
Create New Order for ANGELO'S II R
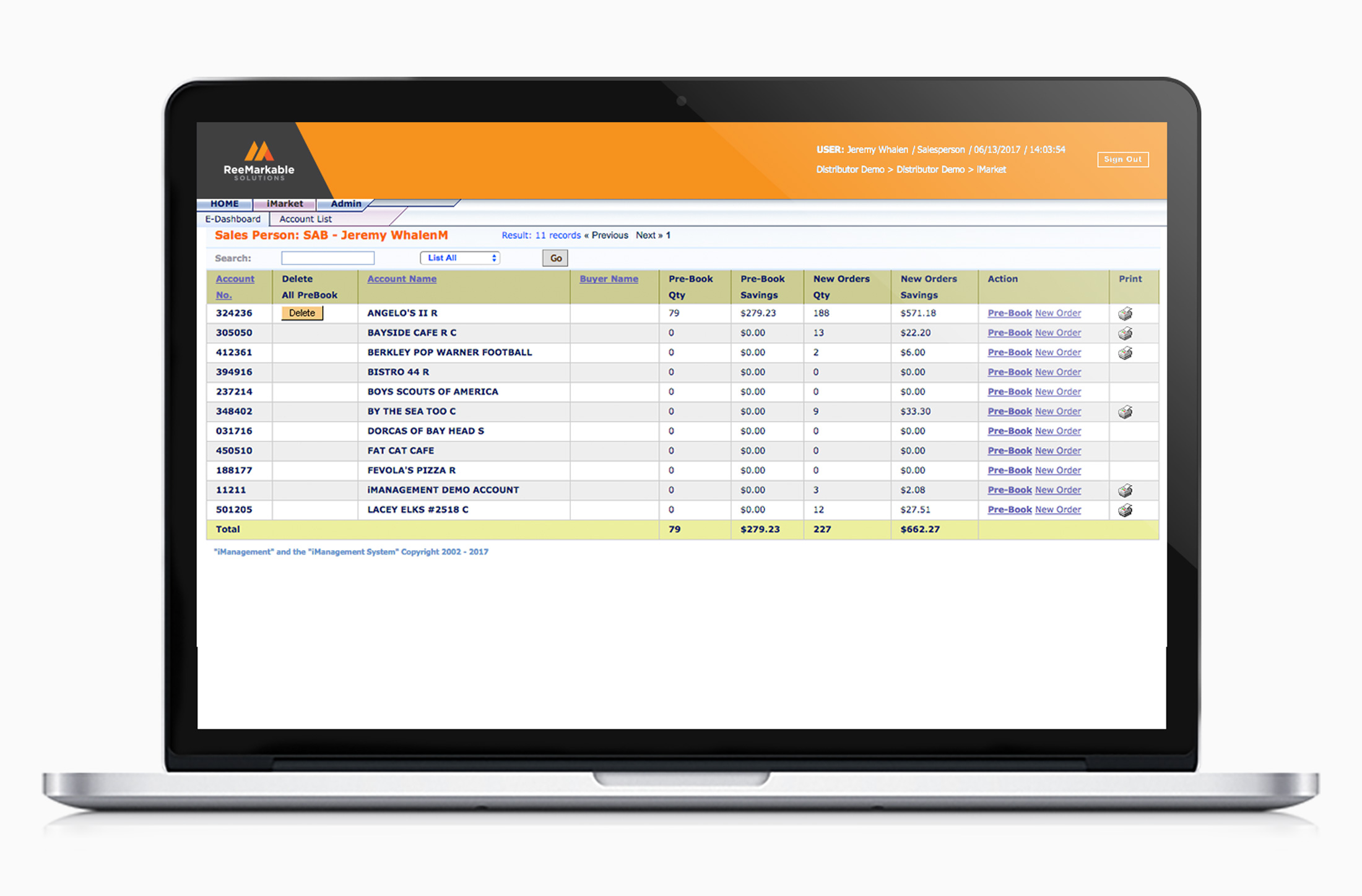(1058, 313)
